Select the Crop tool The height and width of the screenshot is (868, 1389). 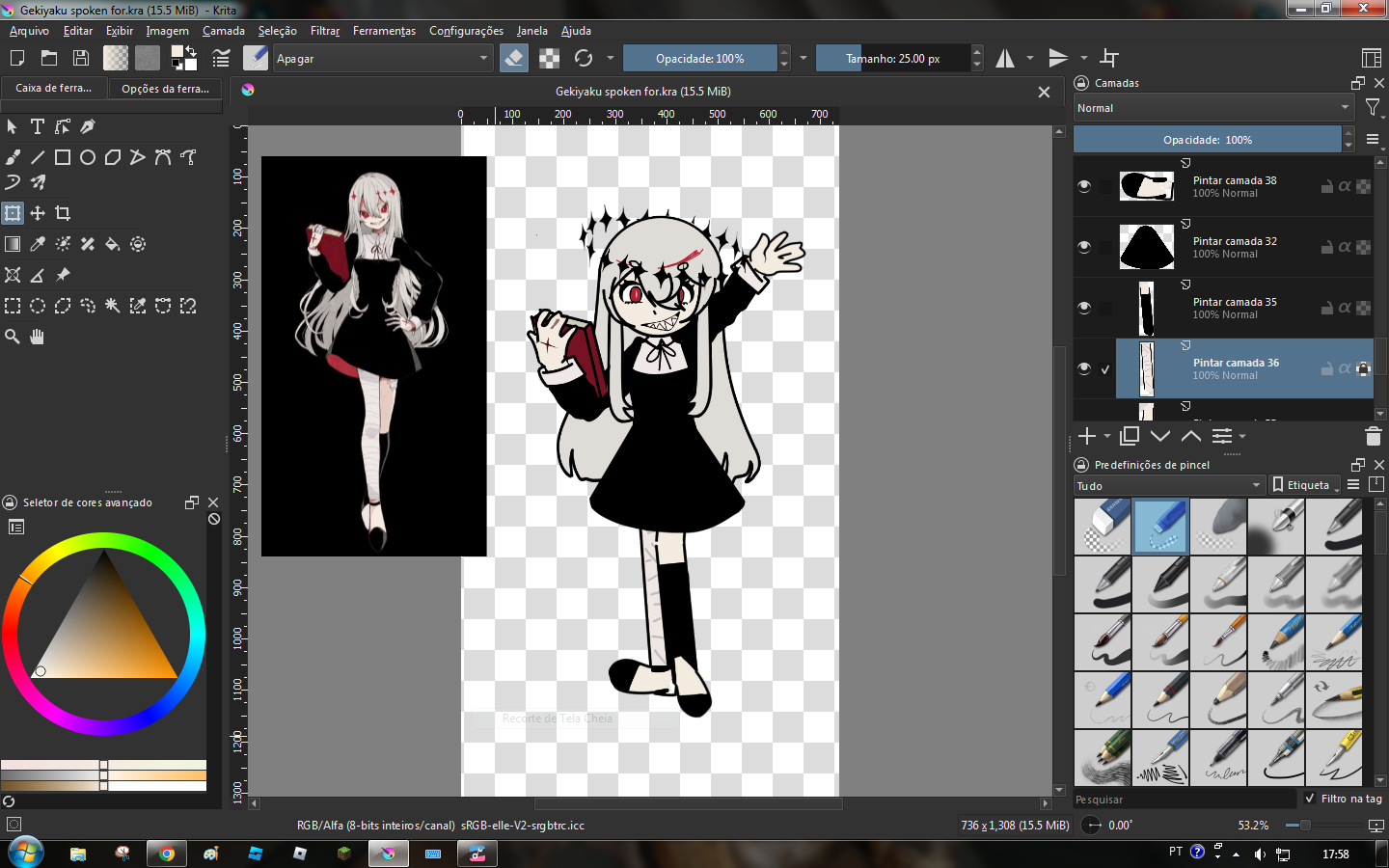pos(63,213)
